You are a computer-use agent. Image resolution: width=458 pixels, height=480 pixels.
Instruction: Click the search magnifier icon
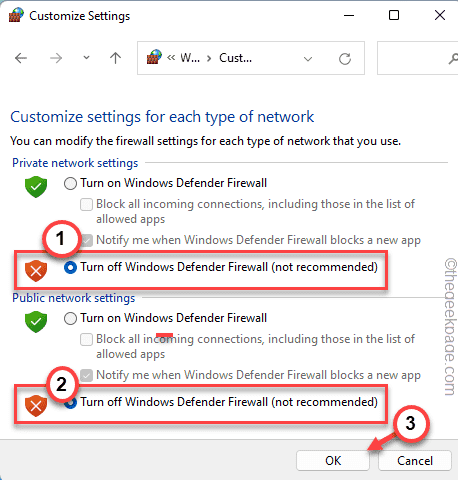[453, 59]
